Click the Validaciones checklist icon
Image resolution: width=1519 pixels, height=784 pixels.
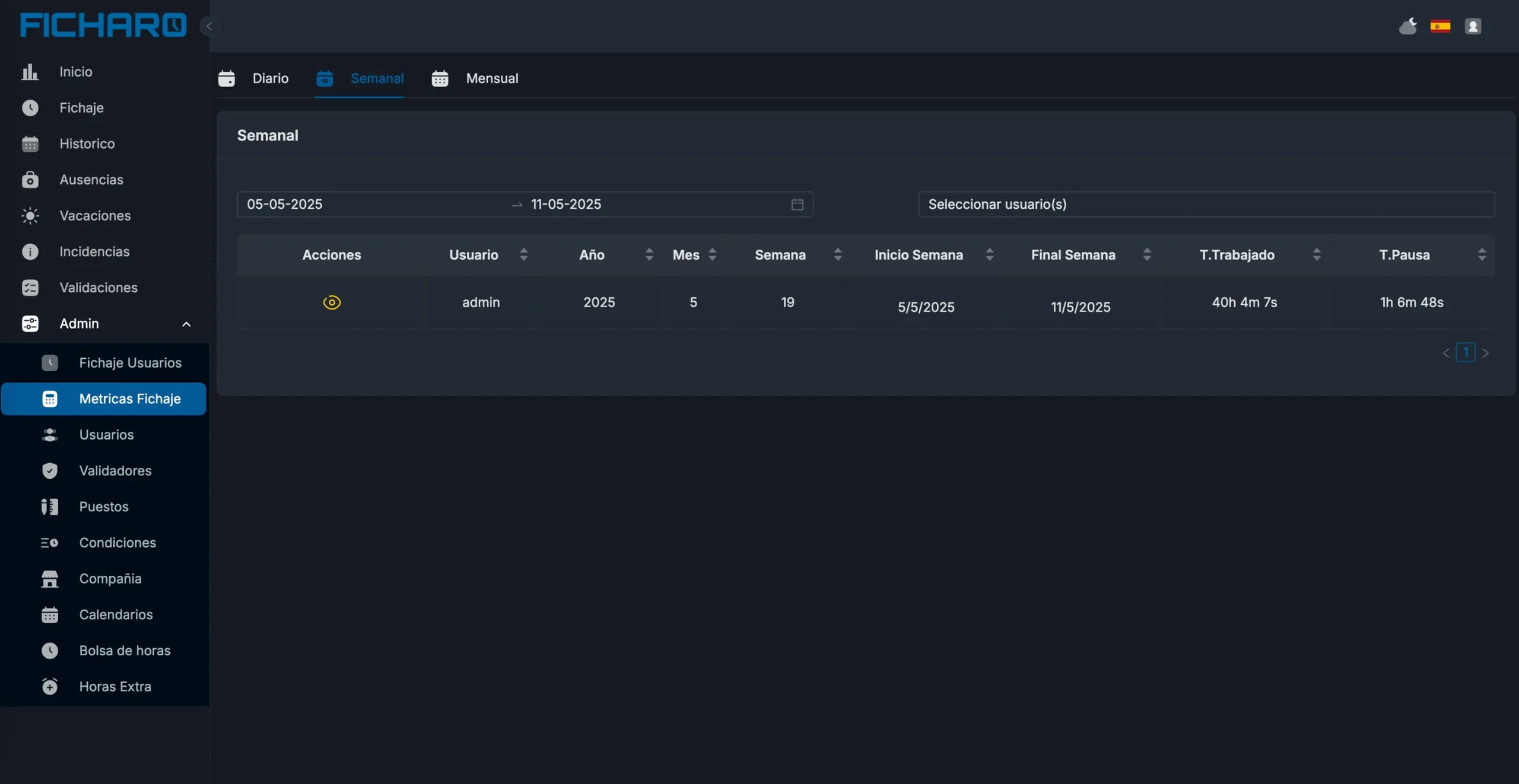tap(30, 288)
